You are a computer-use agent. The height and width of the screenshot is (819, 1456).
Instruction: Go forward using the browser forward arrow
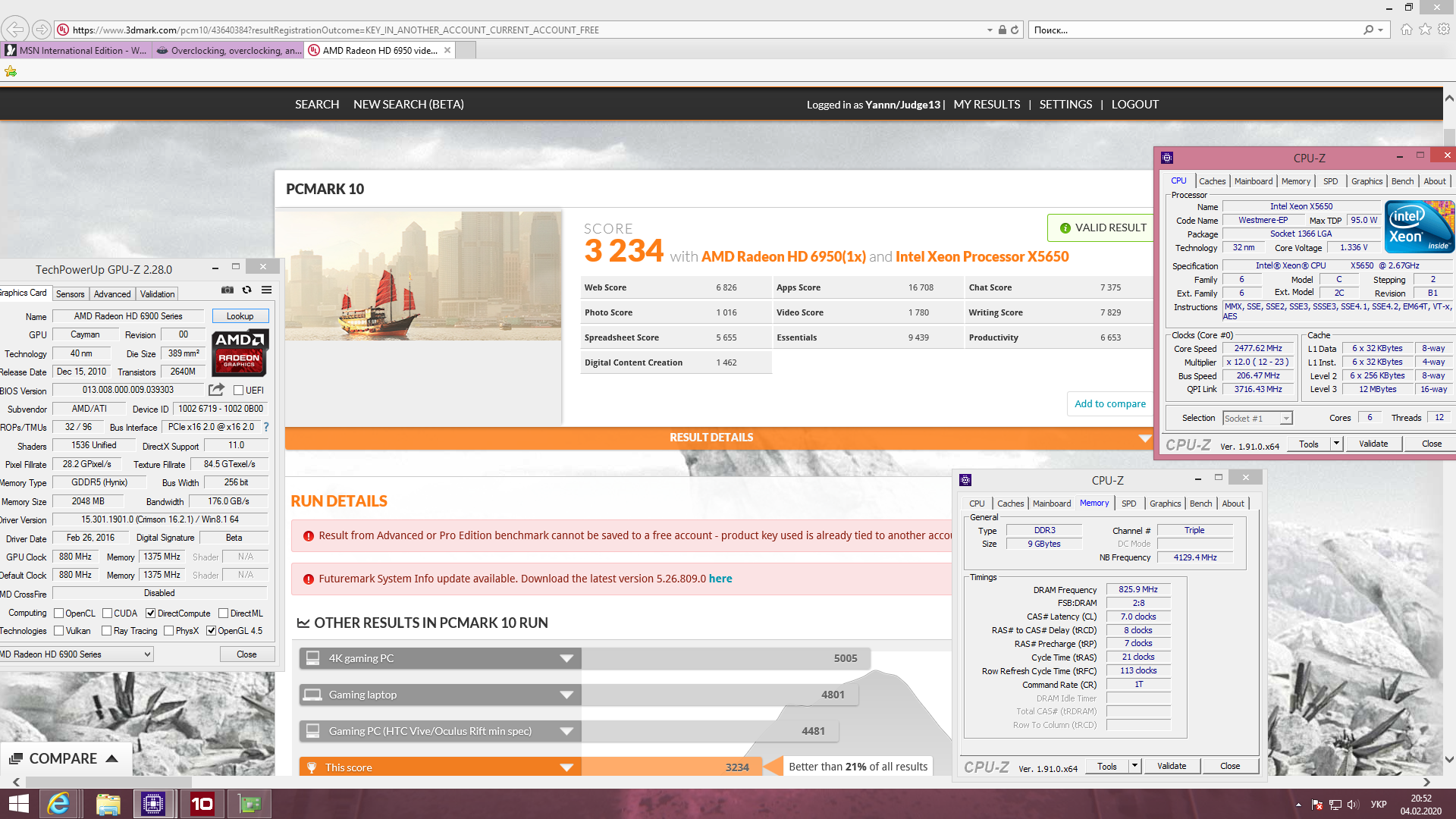[x=42, y=30]
